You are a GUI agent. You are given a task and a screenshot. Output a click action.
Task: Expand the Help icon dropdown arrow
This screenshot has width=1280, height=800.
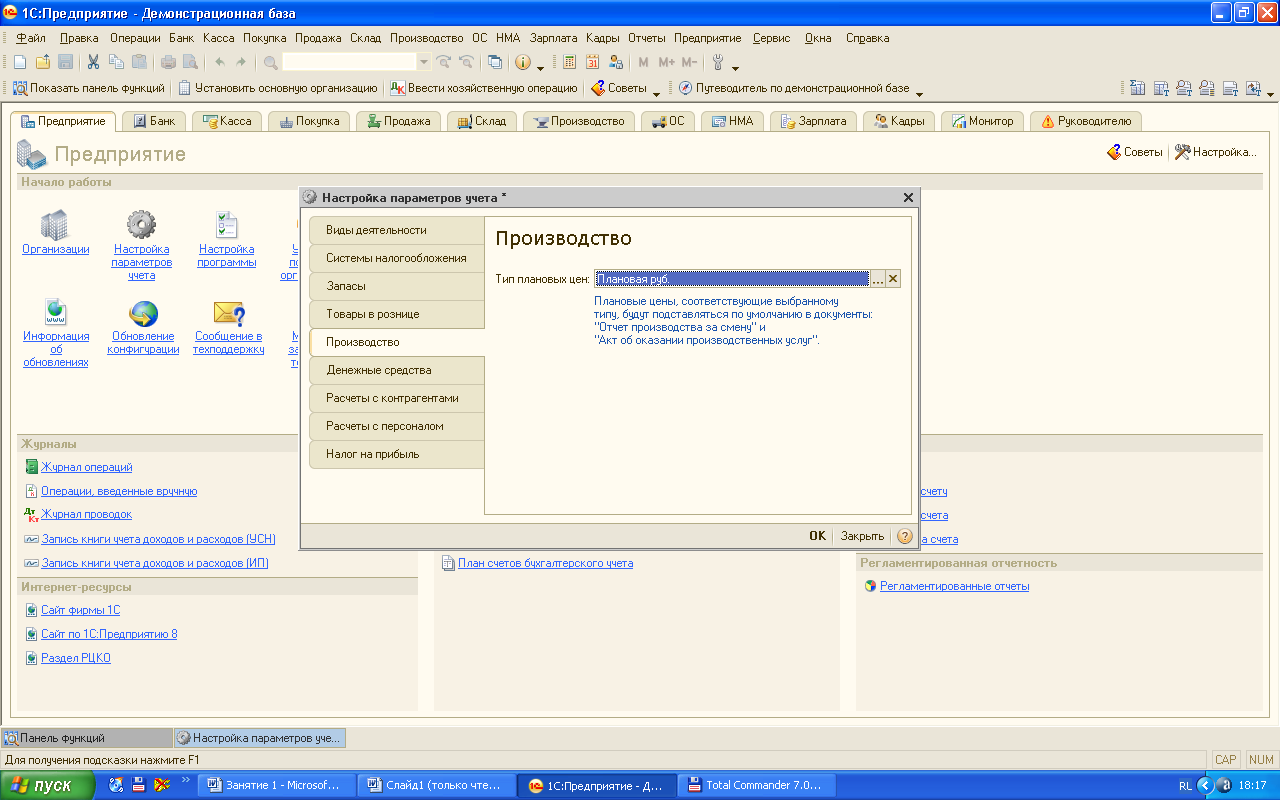[541, 66]
